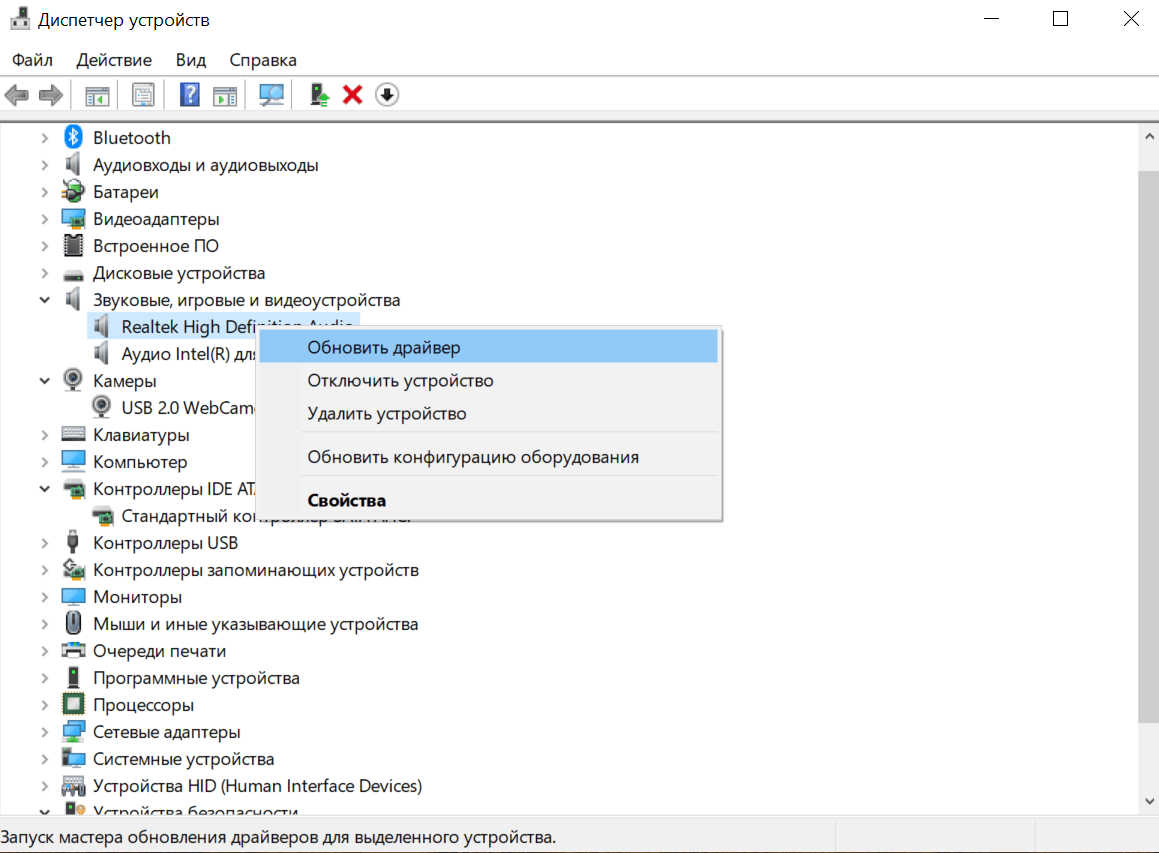Click the Device Manager title bar icon
Image resolution: width=1159 pixels, height=853 pixels.
[20, 19]
